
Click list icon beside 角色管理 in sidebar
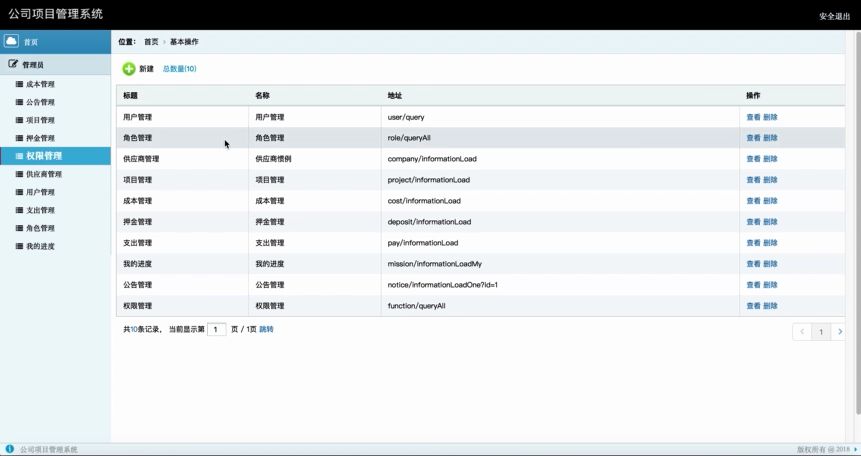pyautogui.click(x=19, y=228)
